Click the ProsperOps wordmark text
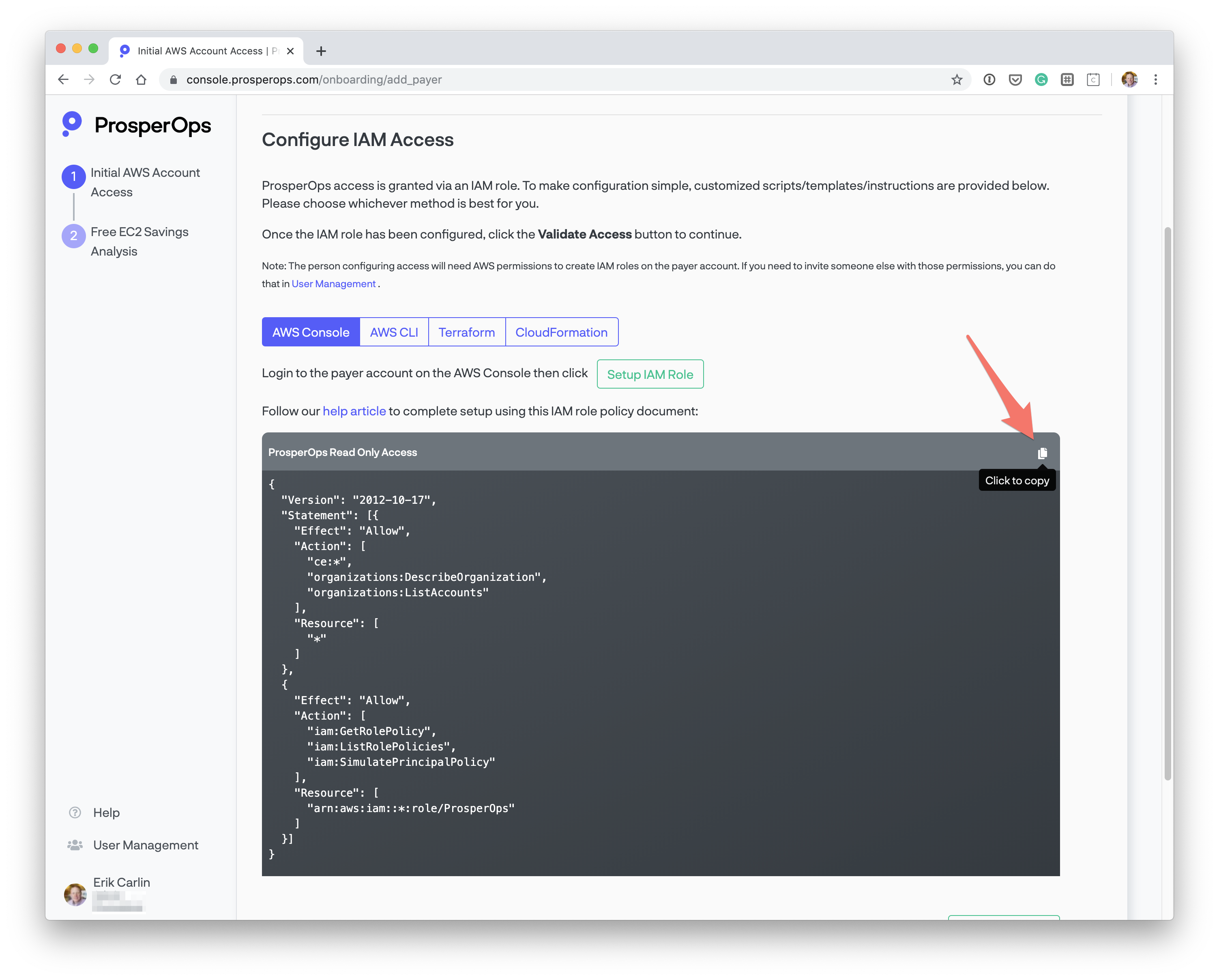The height and width of the screenshot is (980, 1219). click(152, 125)
